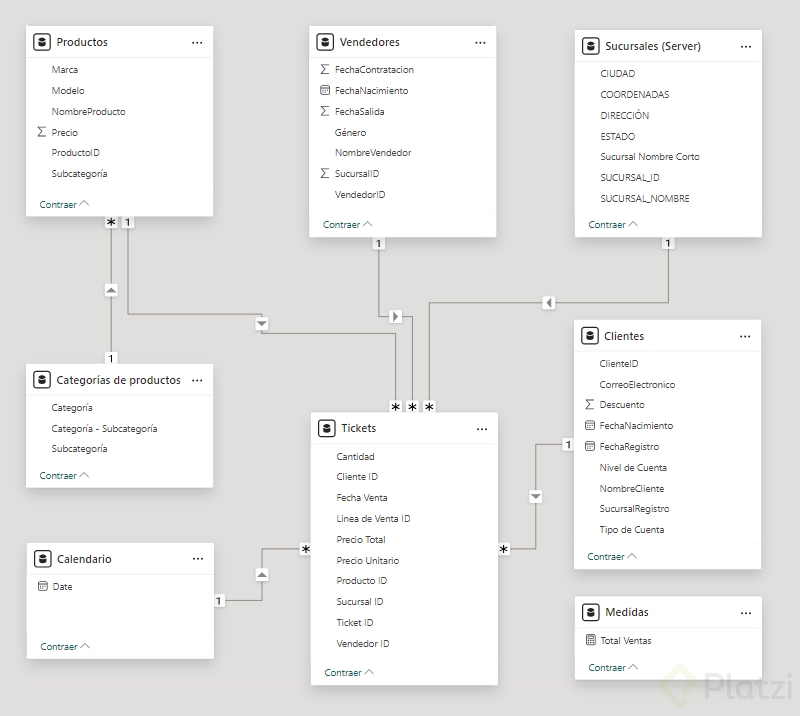Click the sigma icon next to Precio
The width and height of the screenshot is (800, 716).
click(42, 132)
